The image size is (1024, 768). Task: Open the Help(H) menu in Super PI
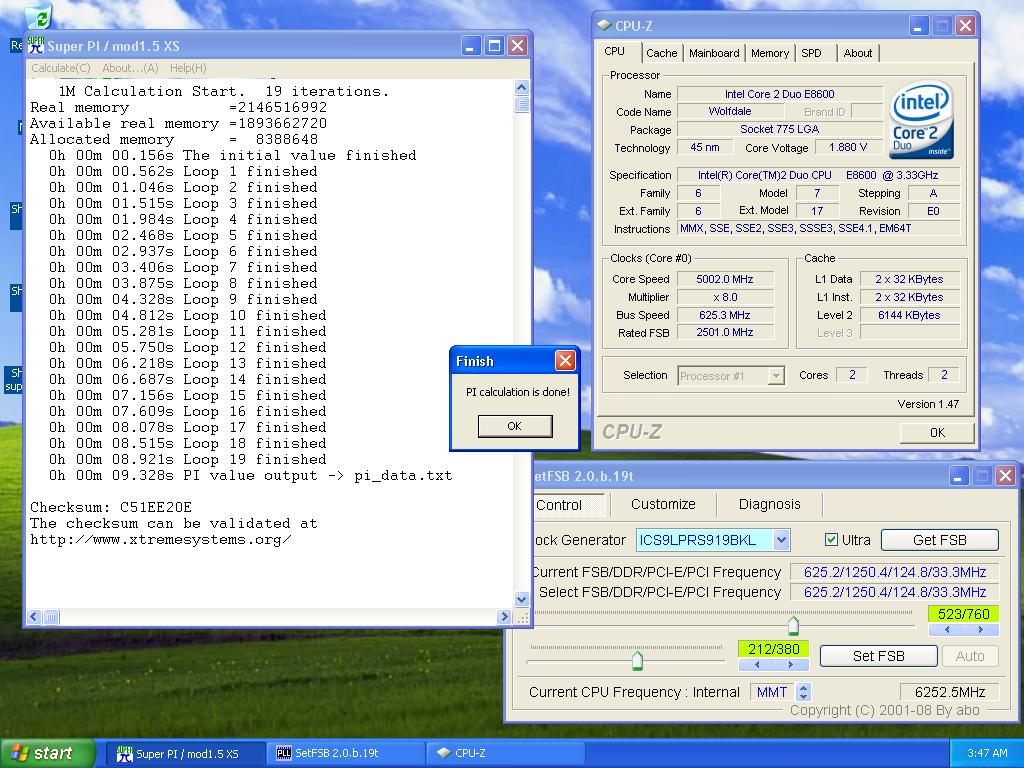pos(188,68)
